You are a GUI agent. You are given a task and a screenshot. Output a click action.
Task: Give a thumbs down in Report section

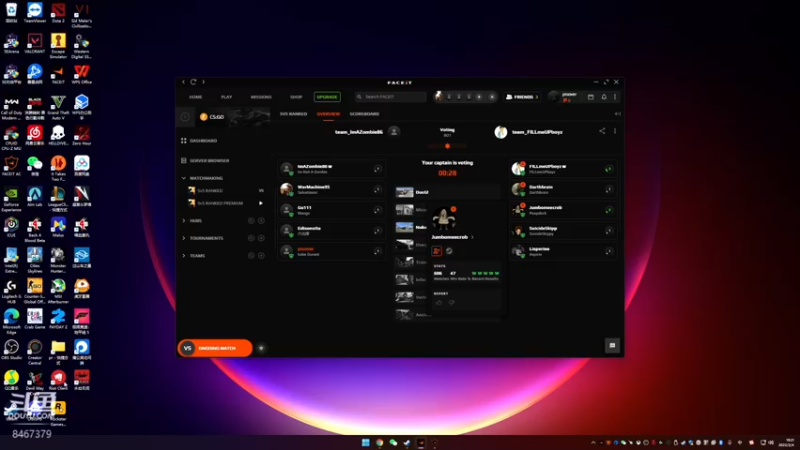pyautogui.click(x=452, y=303)
